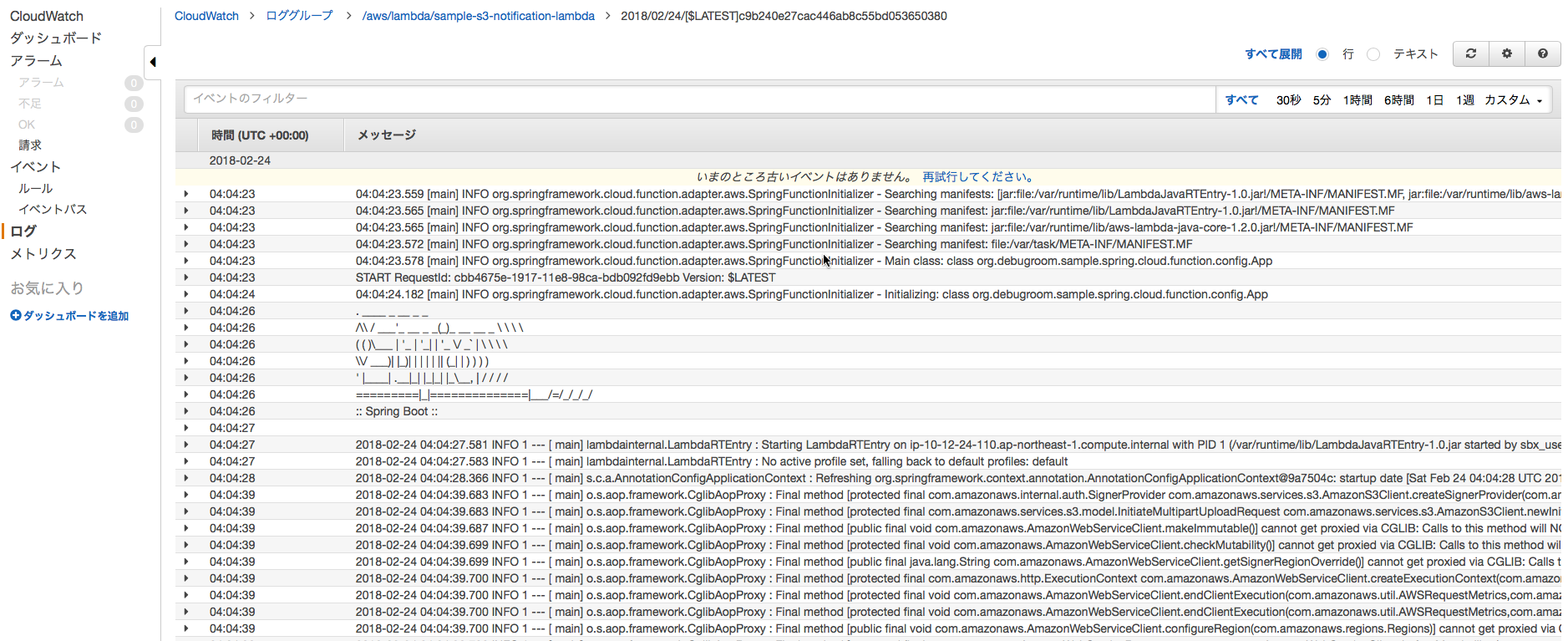Filter events to last 5分
This screenshot has height=641, width=1568.
[x=1322, y=99]
